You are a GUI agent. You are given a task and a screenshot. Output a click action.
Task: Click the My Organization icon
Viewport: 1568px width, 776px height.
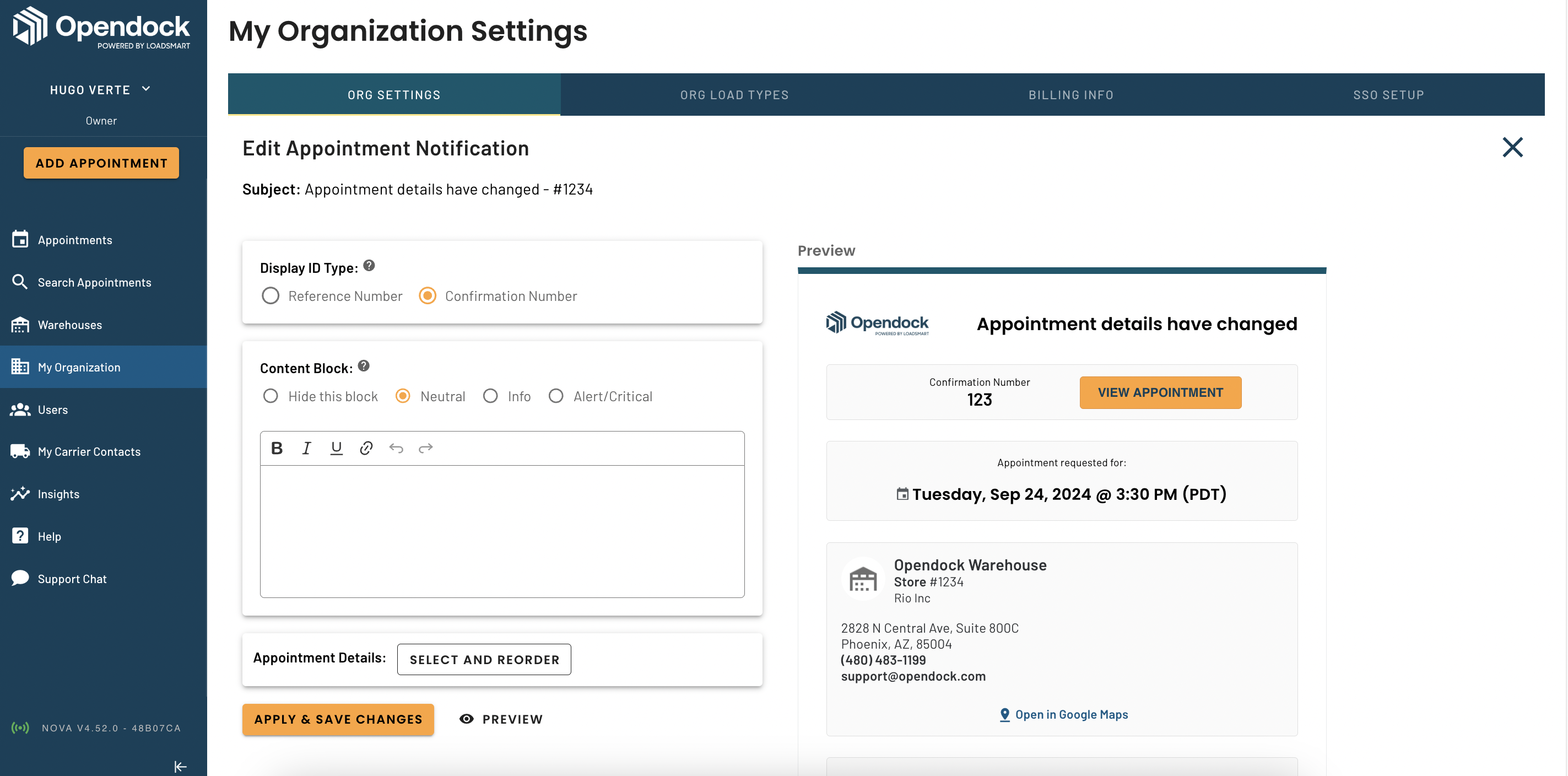[20, 366]
